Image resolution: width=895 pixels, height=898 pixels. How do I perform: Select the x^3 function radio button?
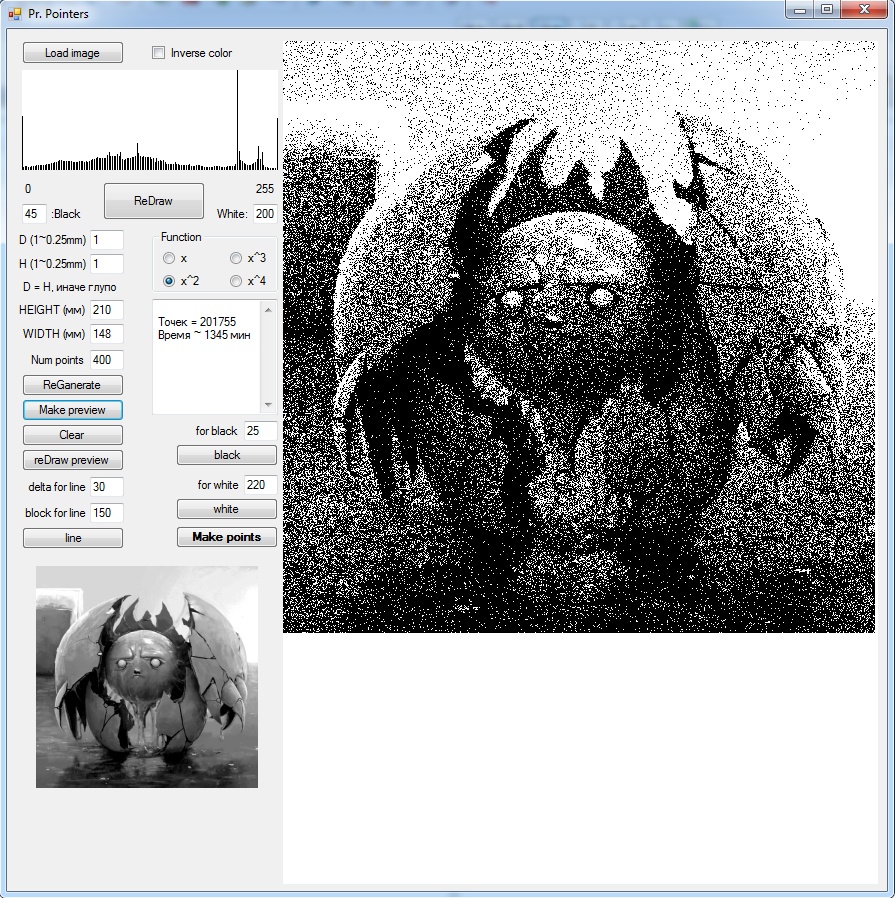(x=236, y=258)
